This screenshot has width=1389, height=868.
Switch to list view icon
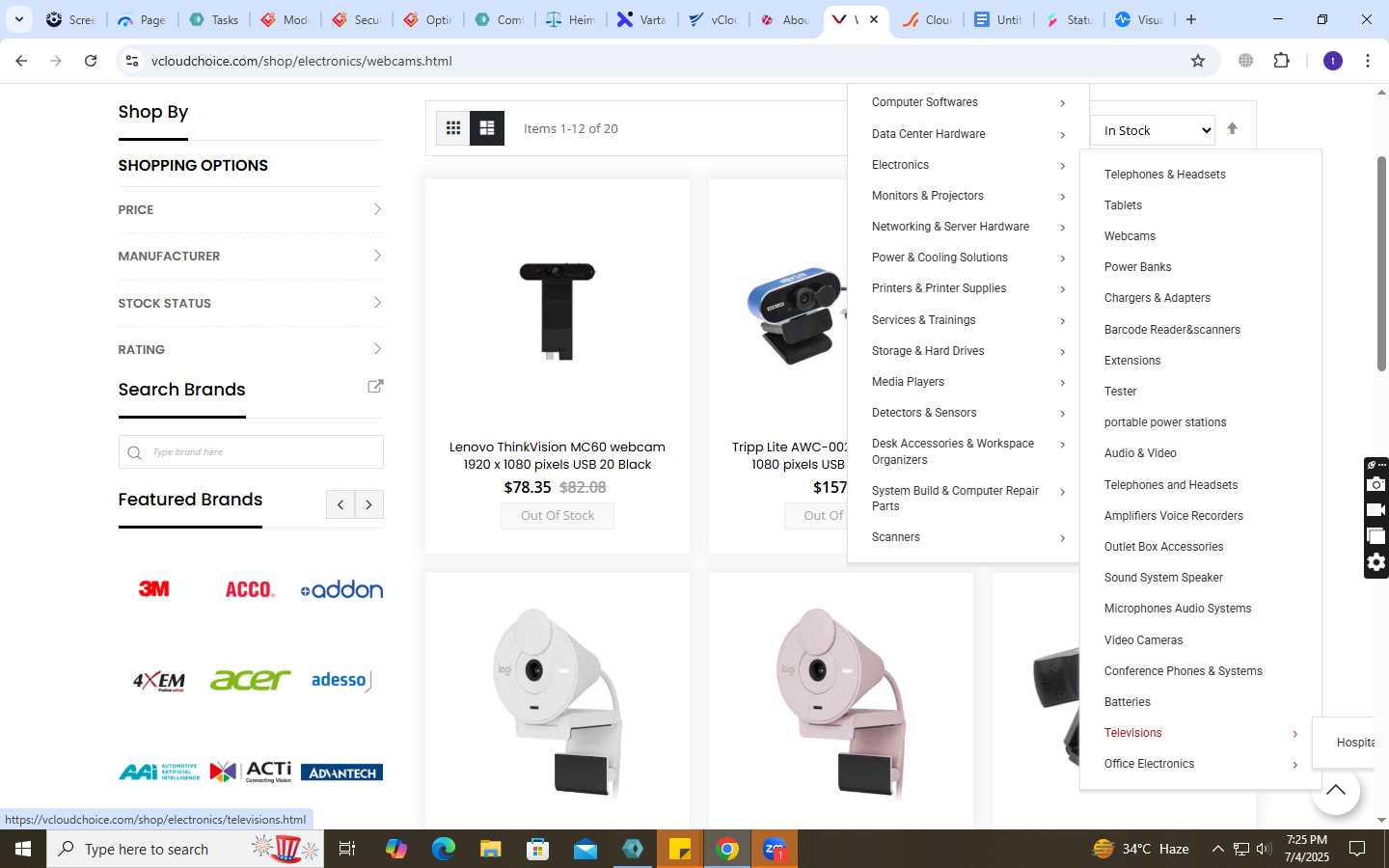click(487, 128)
